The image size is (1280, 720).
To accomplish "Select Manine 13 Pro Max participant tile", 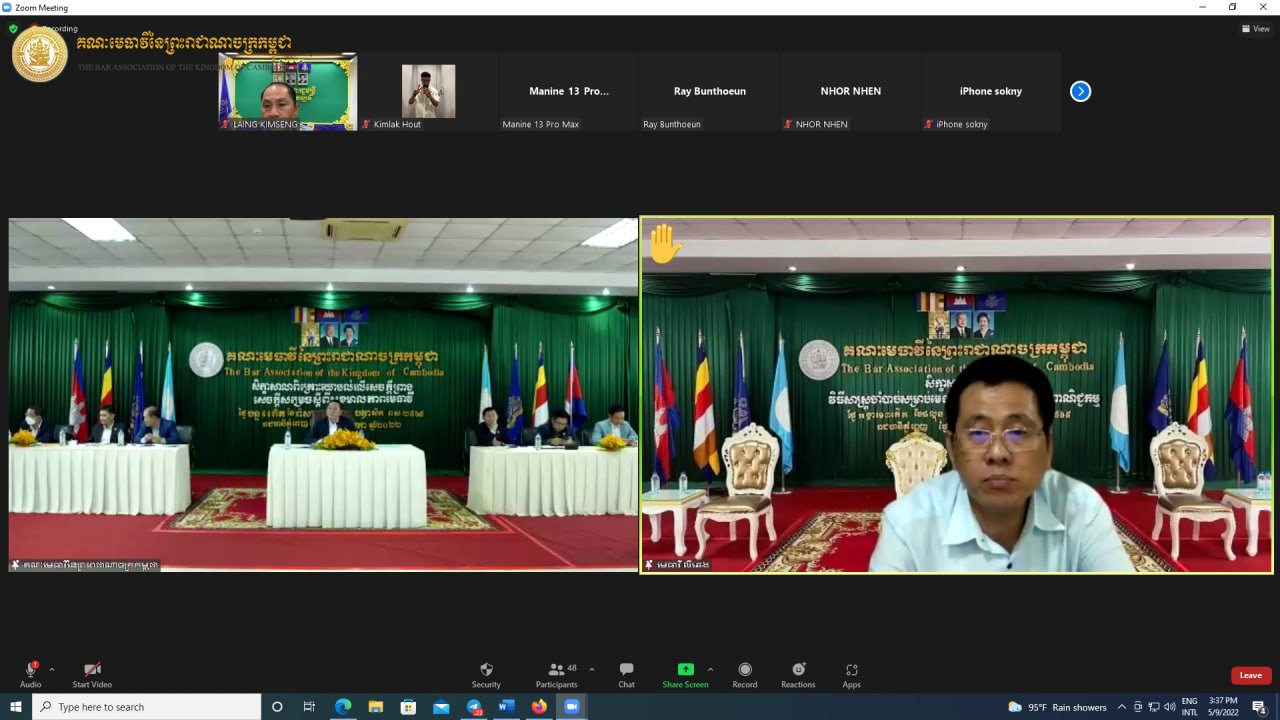I will click(569, 92).
